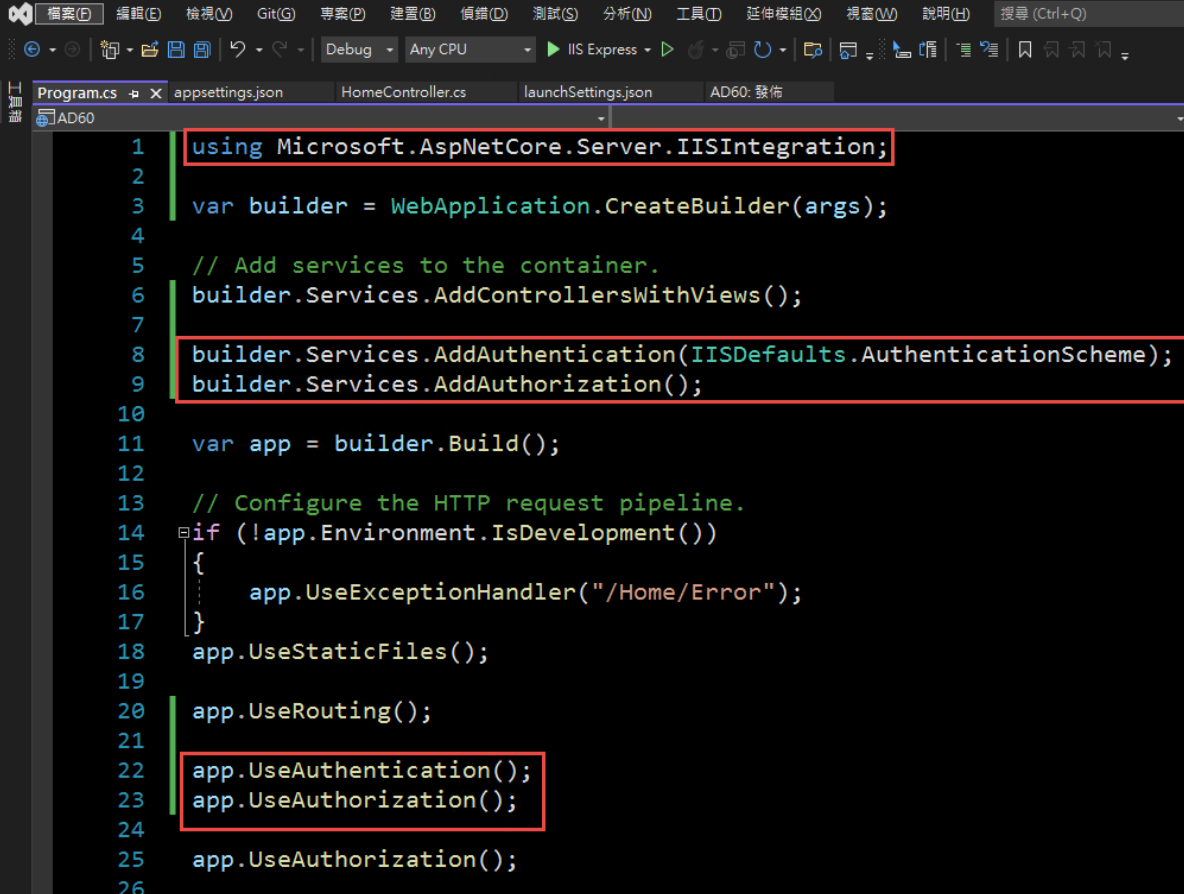Image resolution: width=1184 pixels, height=894 pixels.
Task: Open the vertical 工具箱 side panel tab
Action: [14, 102]
